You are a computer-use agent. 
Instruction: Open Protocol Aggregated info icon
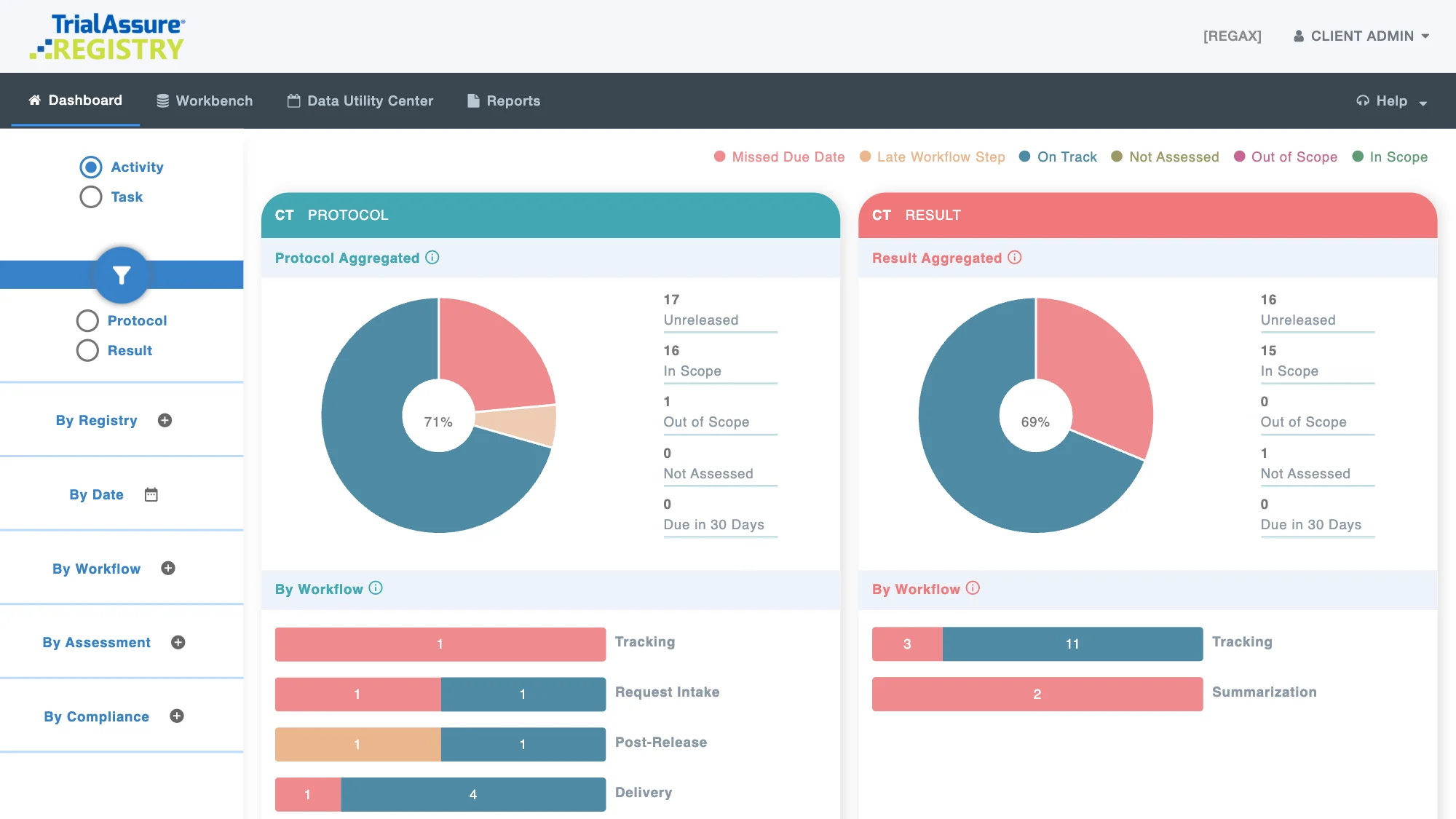point(432,258)
